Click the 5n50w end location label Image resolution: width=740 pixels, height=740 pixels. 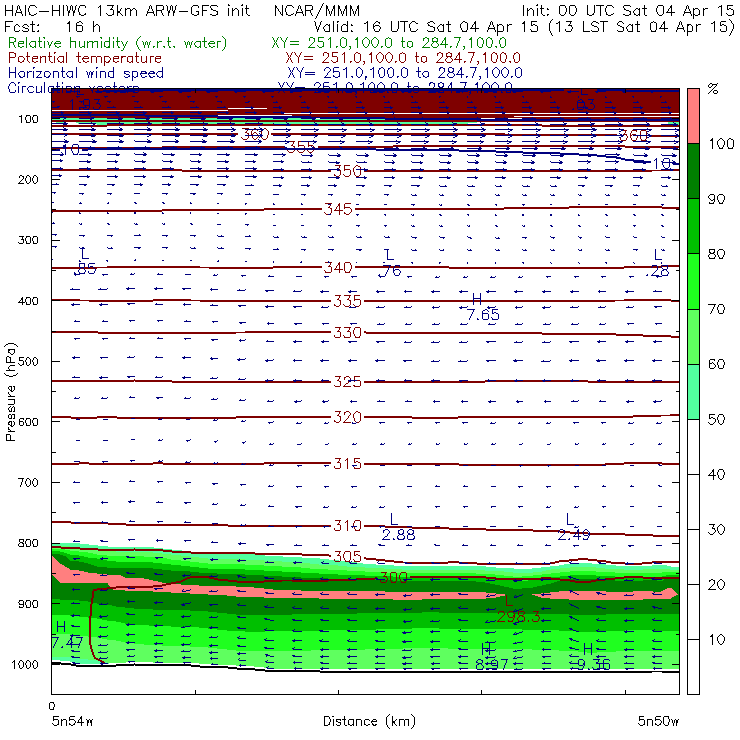(658, 722)
